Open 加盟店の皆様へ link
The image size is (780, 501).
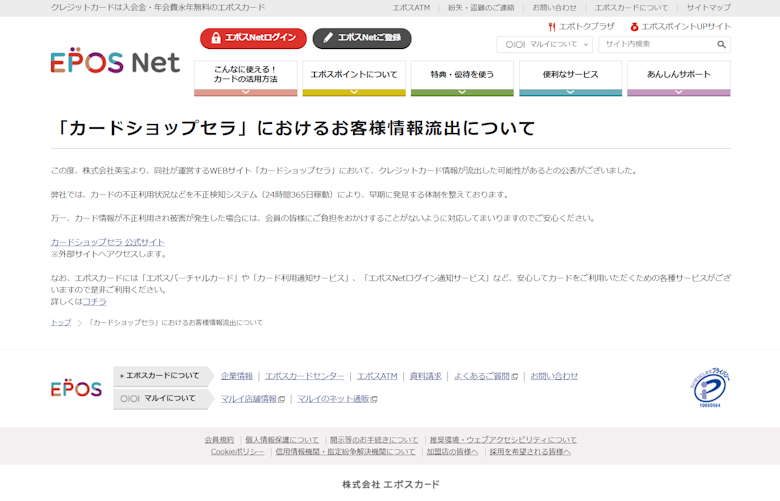point(452,452)
